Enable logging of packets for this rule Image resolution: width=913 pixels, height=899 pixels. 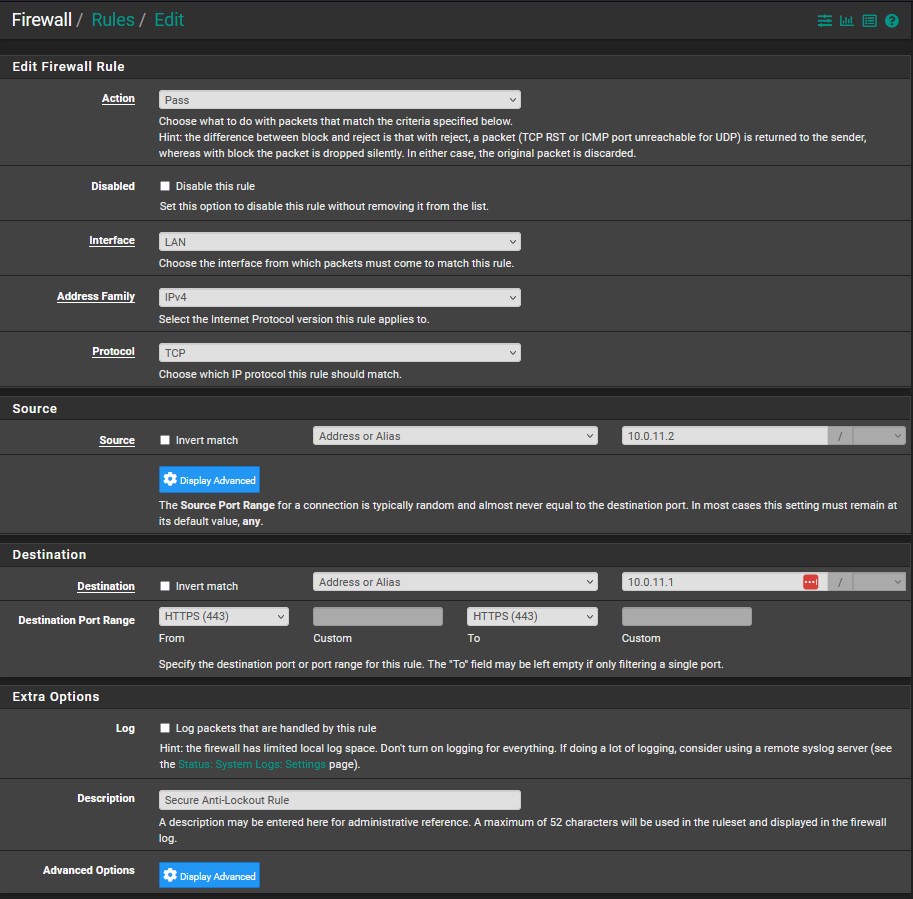click(x=167, y=727)
